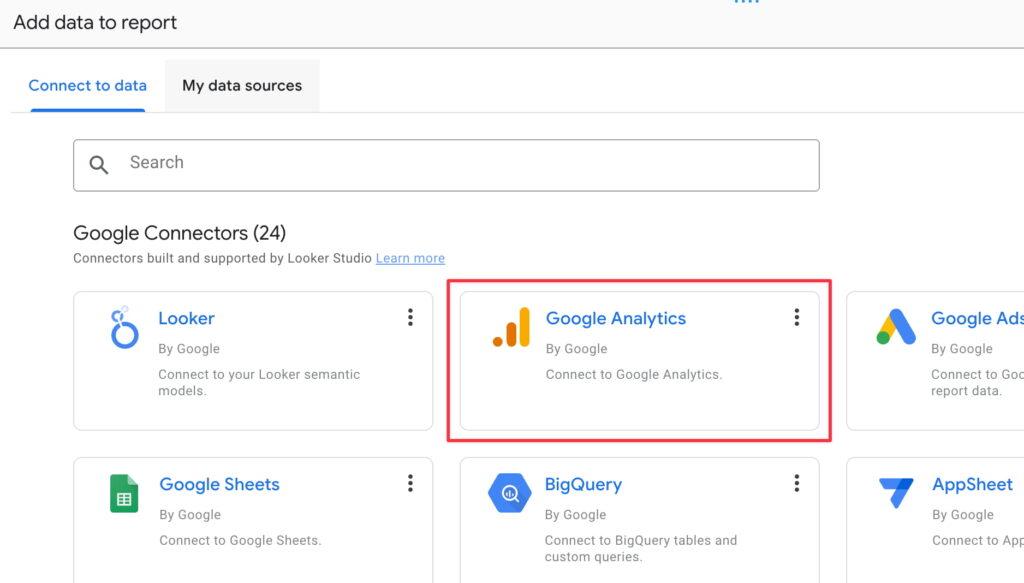Viewport: 1024px width, 583px height.
Task: Choose the Looker connector title
Action: 186,319
